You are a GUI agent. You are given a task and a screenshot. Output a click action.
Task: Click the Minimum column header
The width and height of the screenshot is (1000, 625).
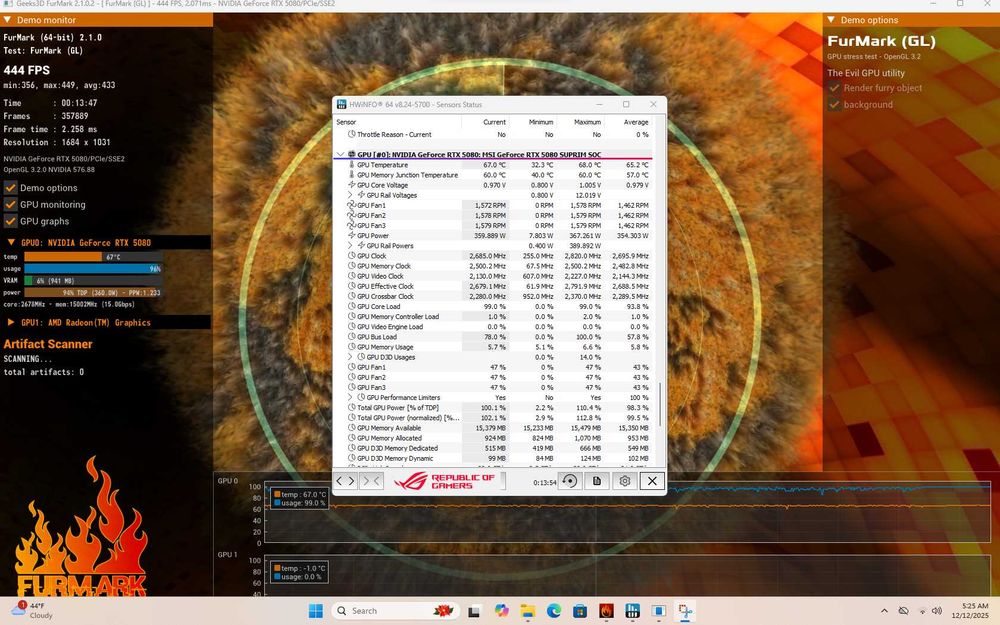pyautogui.click(x=541, y=122)
